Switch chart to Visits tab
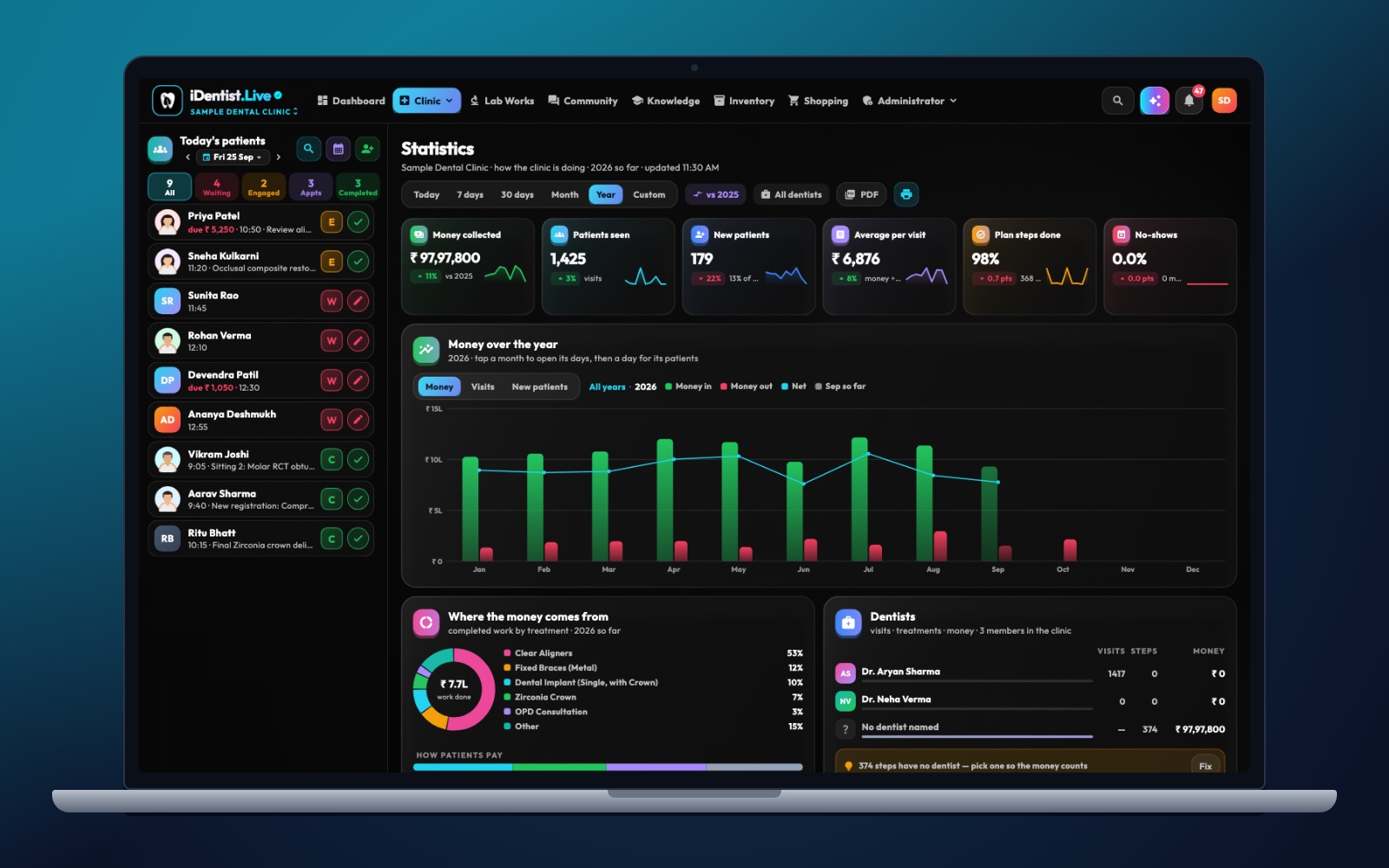The height and width of the screenshot is (868, 1389). pos(483,386)
